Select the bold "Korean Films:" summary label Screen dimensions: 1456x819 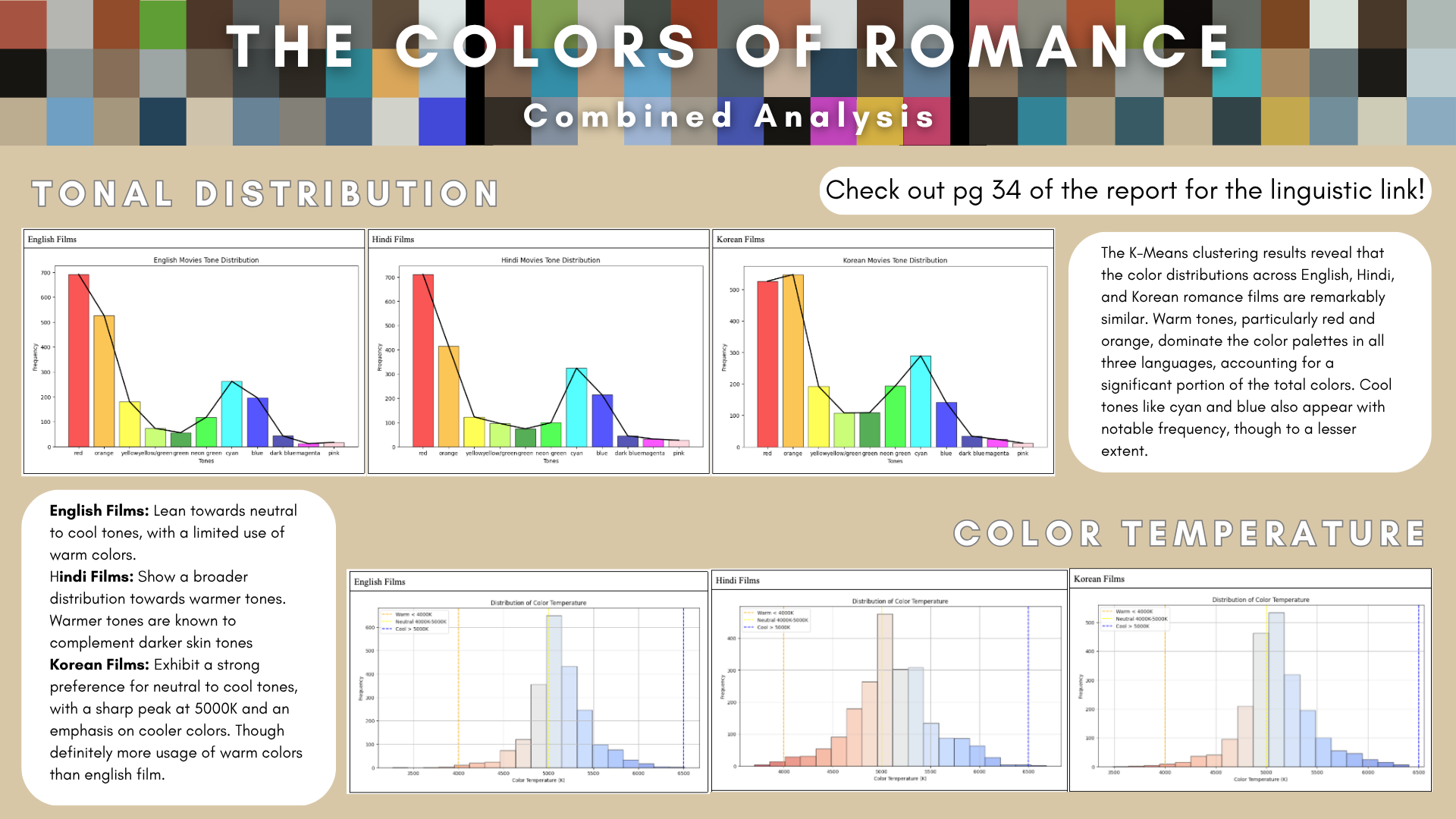(x=99, y=665)
